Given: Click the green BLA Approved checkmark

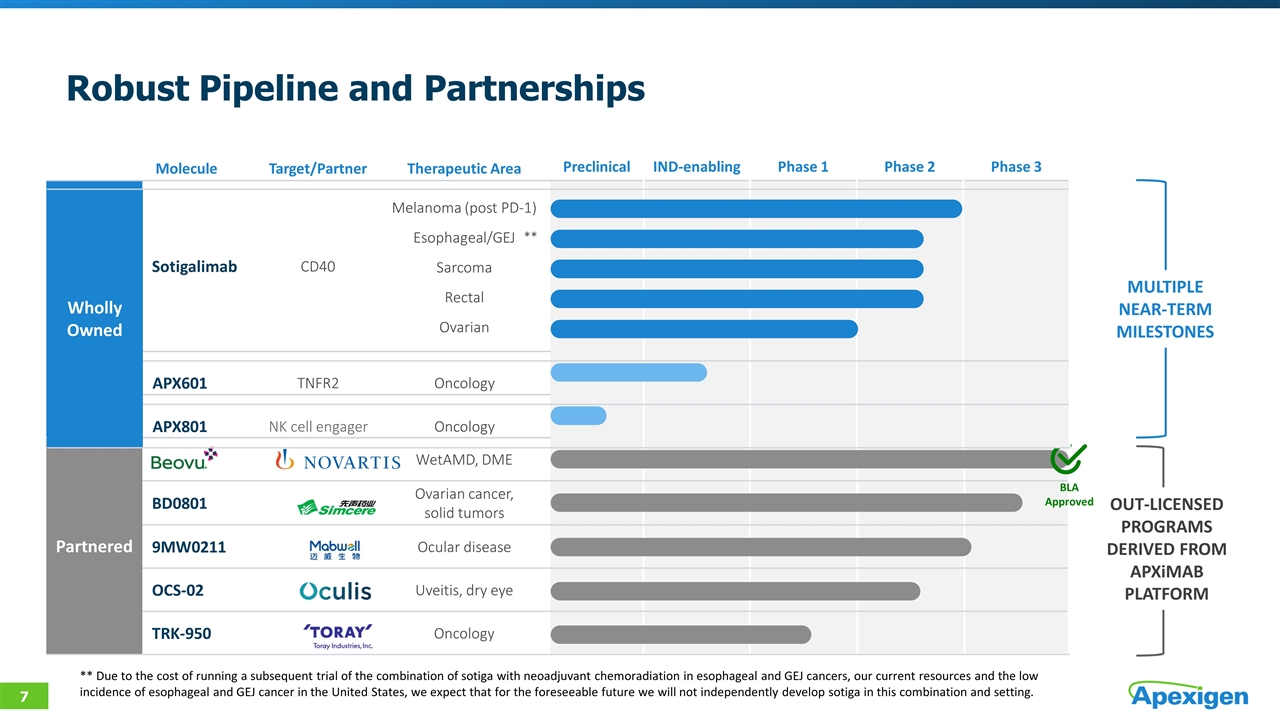Looking at the screenshot, I should click(1069, 460).
